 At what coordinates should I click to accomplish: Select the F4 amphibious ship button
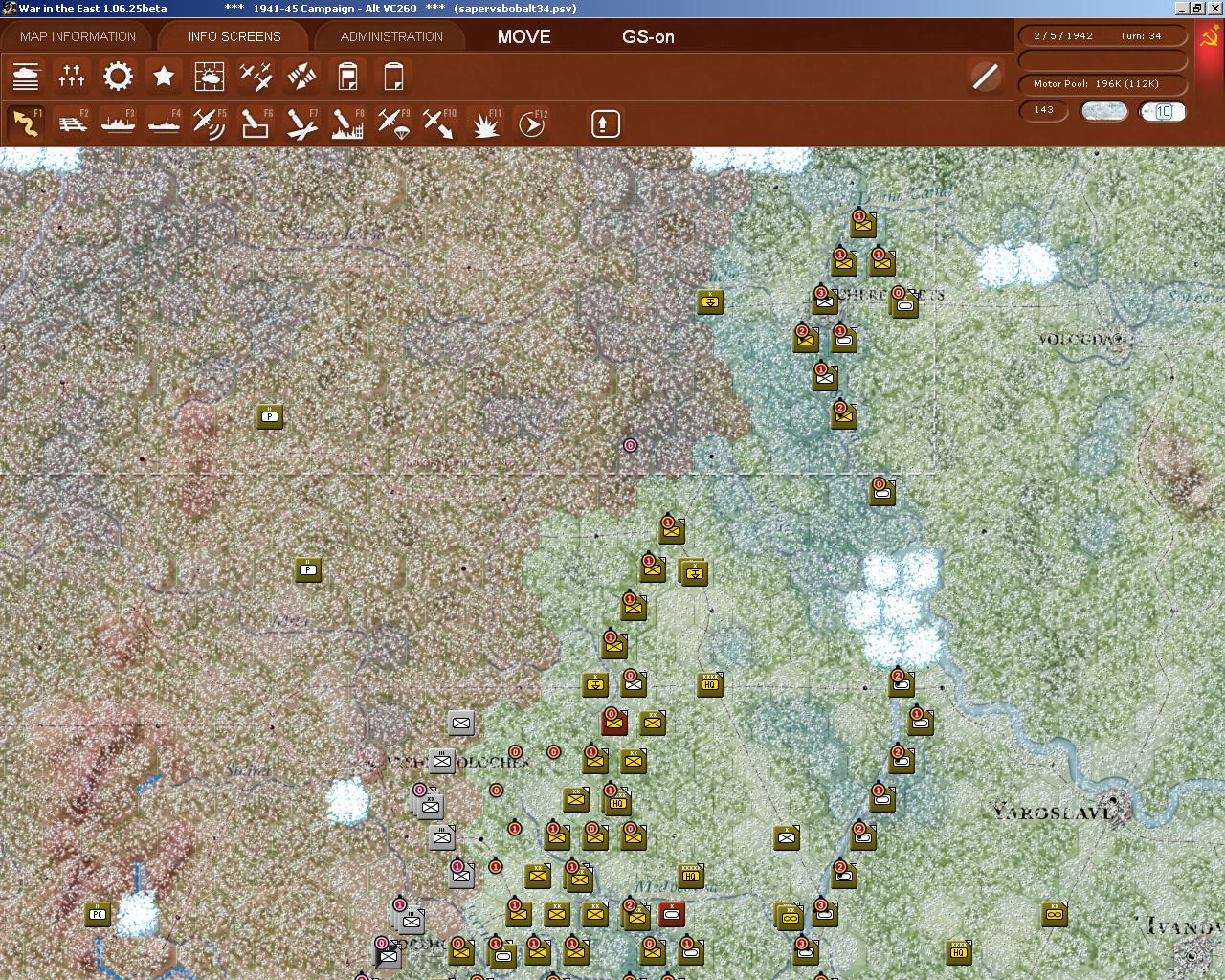[164, 123]
